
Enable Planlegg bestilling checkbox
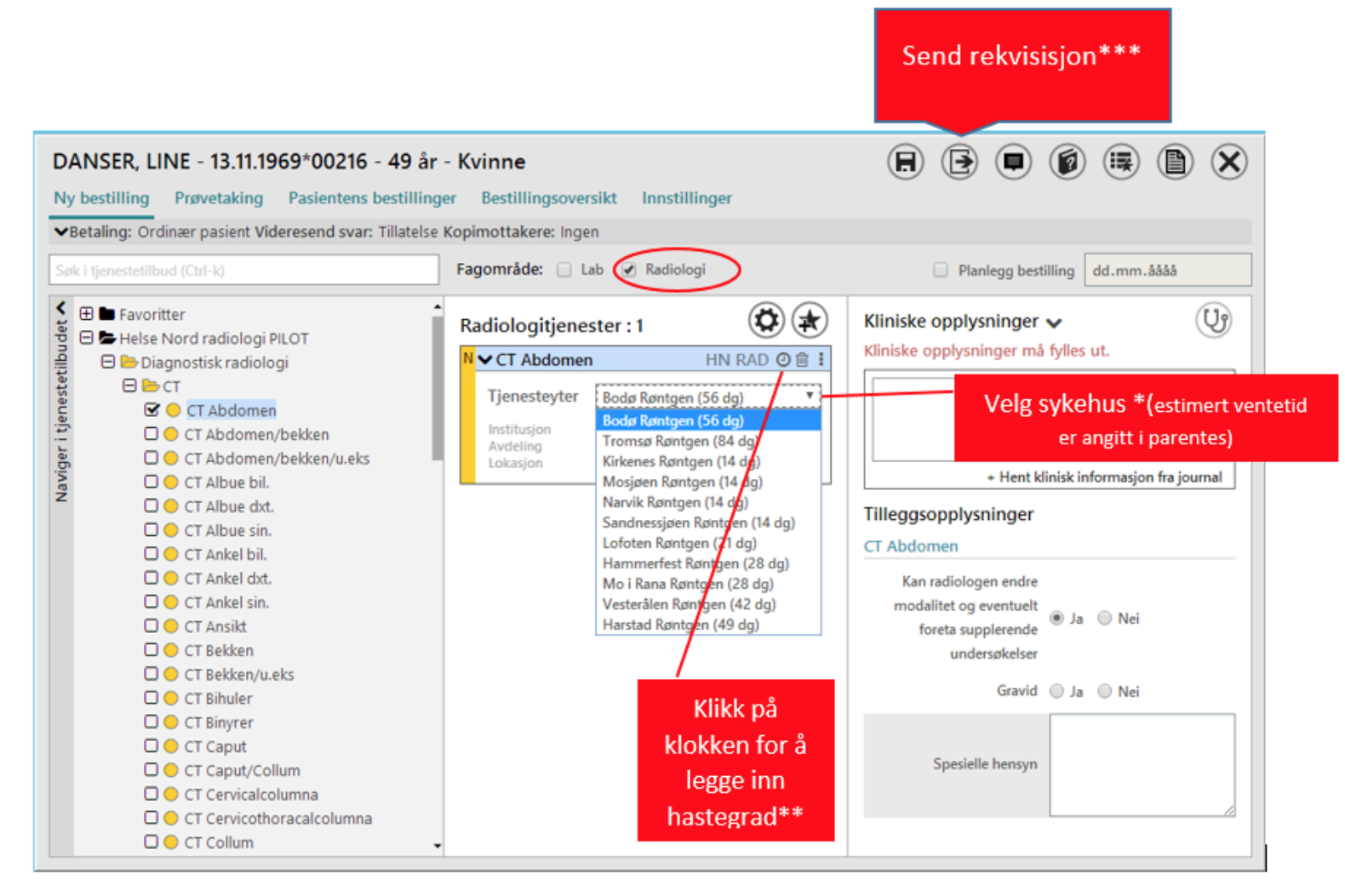[x=940, y=270]
